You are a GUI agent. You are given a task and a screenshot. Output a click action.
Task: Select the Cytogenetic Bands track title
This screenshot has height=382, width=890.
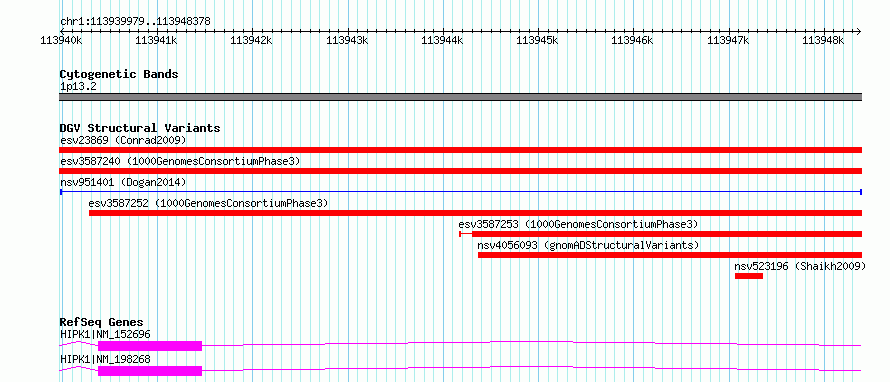point(119,74)
